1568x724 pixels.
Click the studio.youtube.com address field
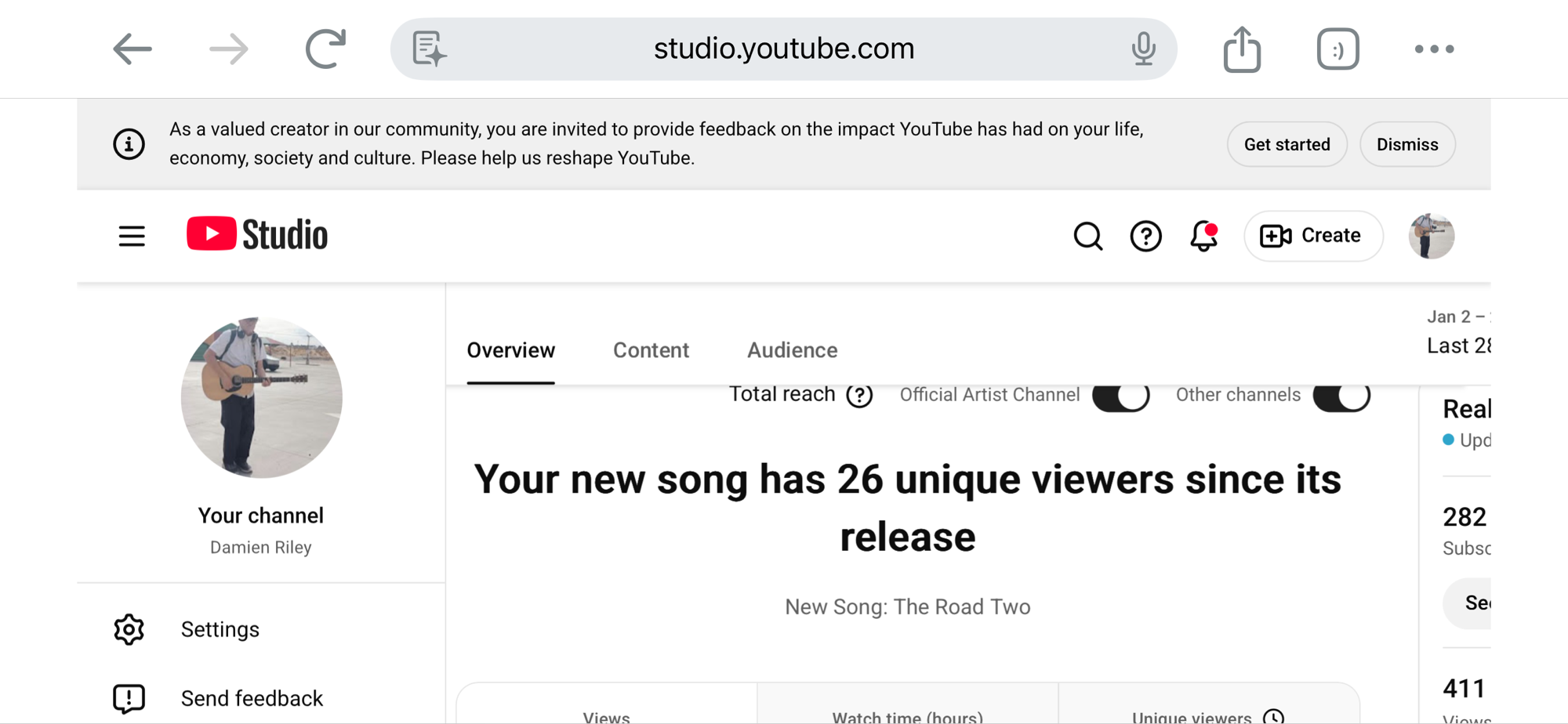784,49
